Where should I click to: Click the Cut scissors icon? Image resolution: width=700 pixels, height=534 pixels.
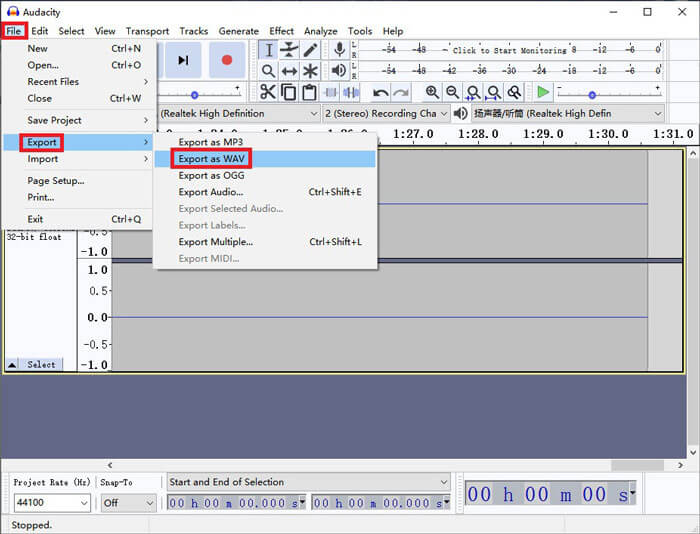(x=267, y=92)
